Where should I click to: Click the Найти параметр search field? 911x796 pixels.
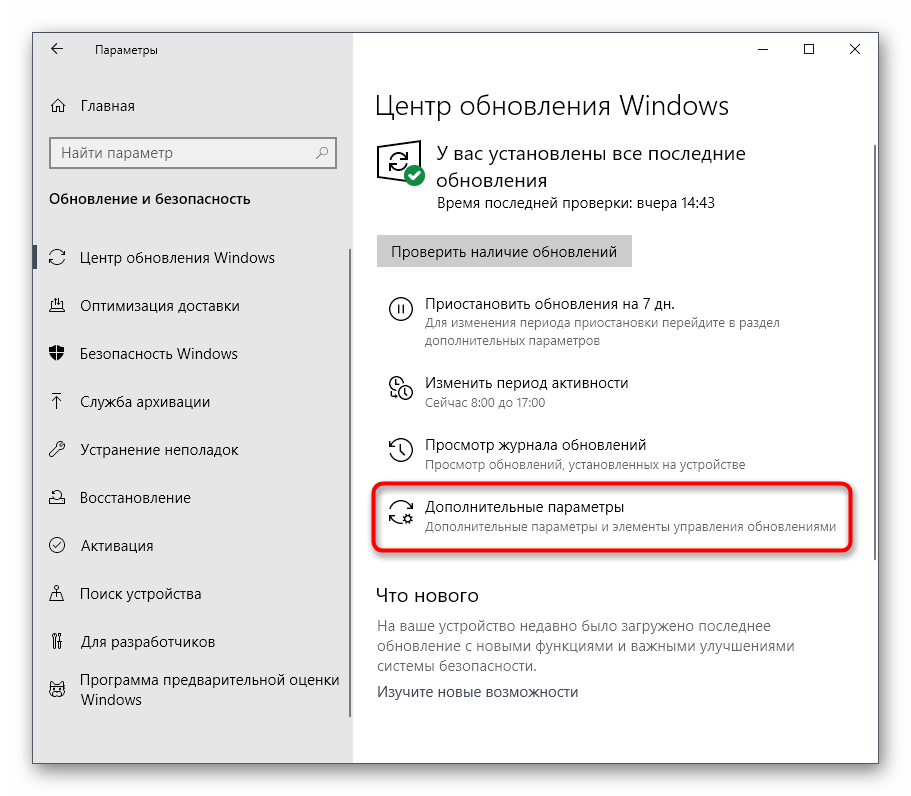[193, 153]
